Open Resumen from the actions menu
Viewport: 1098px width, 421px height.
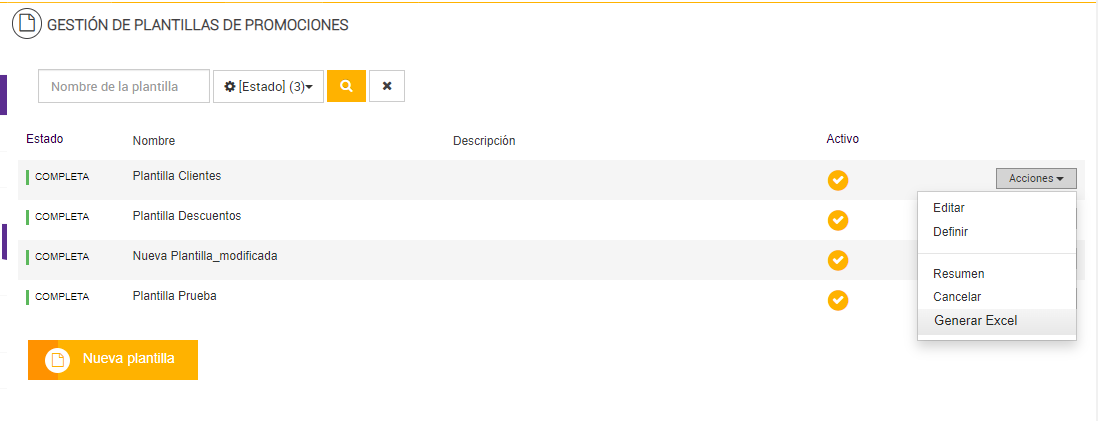click(958, 274)
